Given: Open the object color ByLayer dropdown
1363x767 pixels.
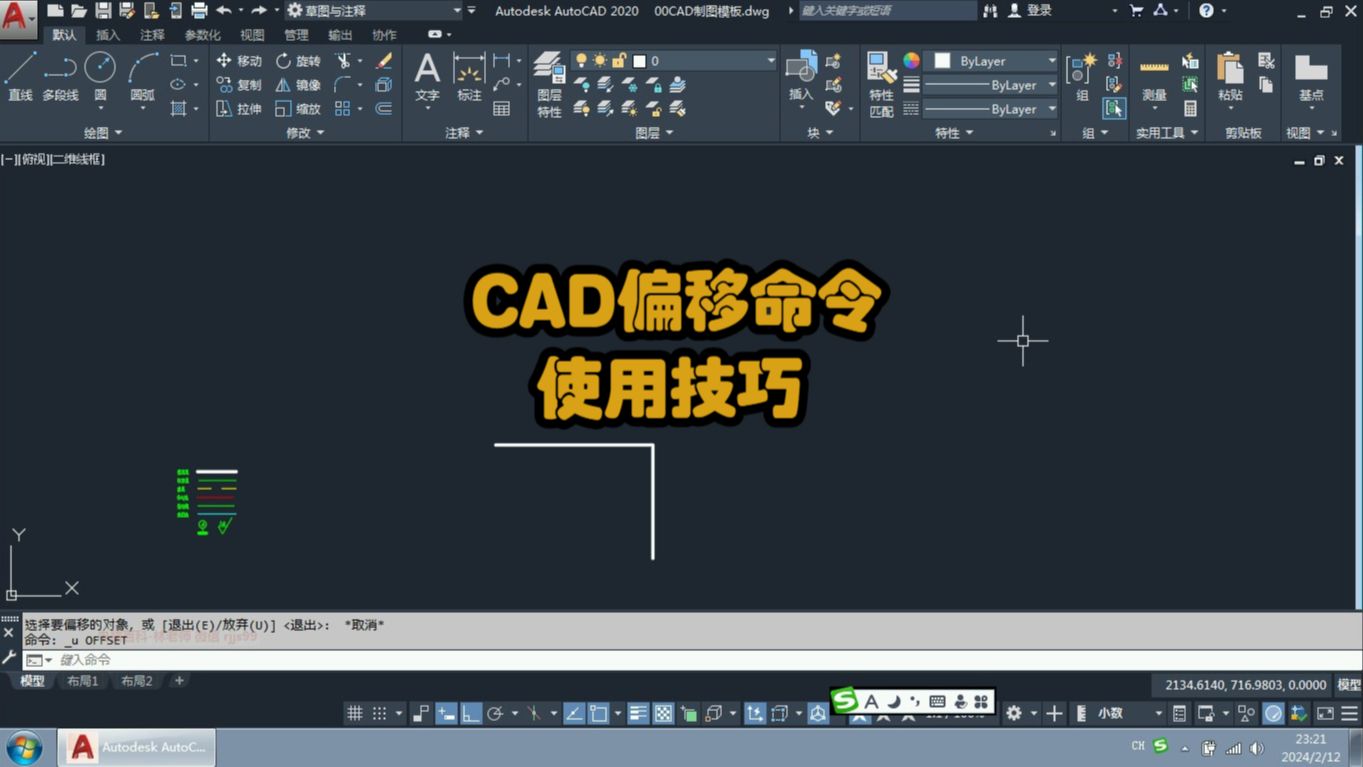Looking at the screenshot, I should coord(992,61).
